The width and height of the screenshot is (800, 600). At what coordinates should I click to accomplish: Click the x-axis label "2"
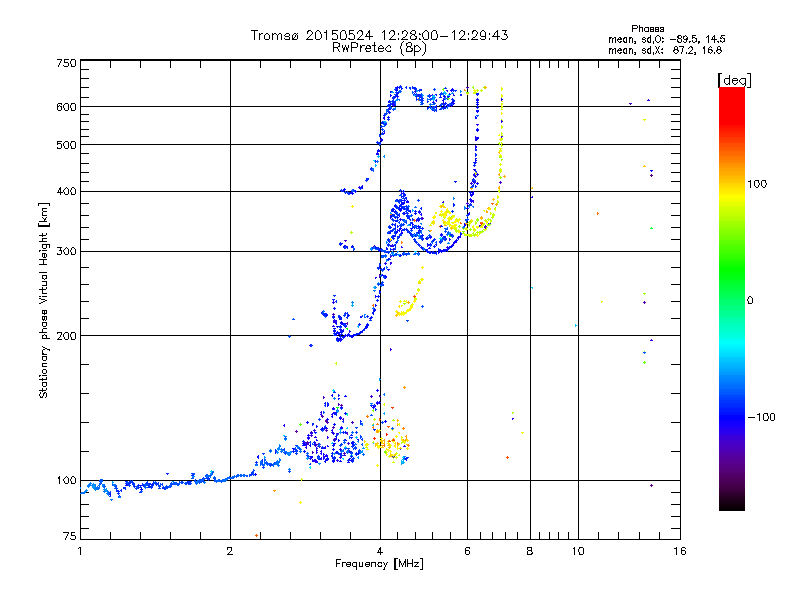pos(230,551)
